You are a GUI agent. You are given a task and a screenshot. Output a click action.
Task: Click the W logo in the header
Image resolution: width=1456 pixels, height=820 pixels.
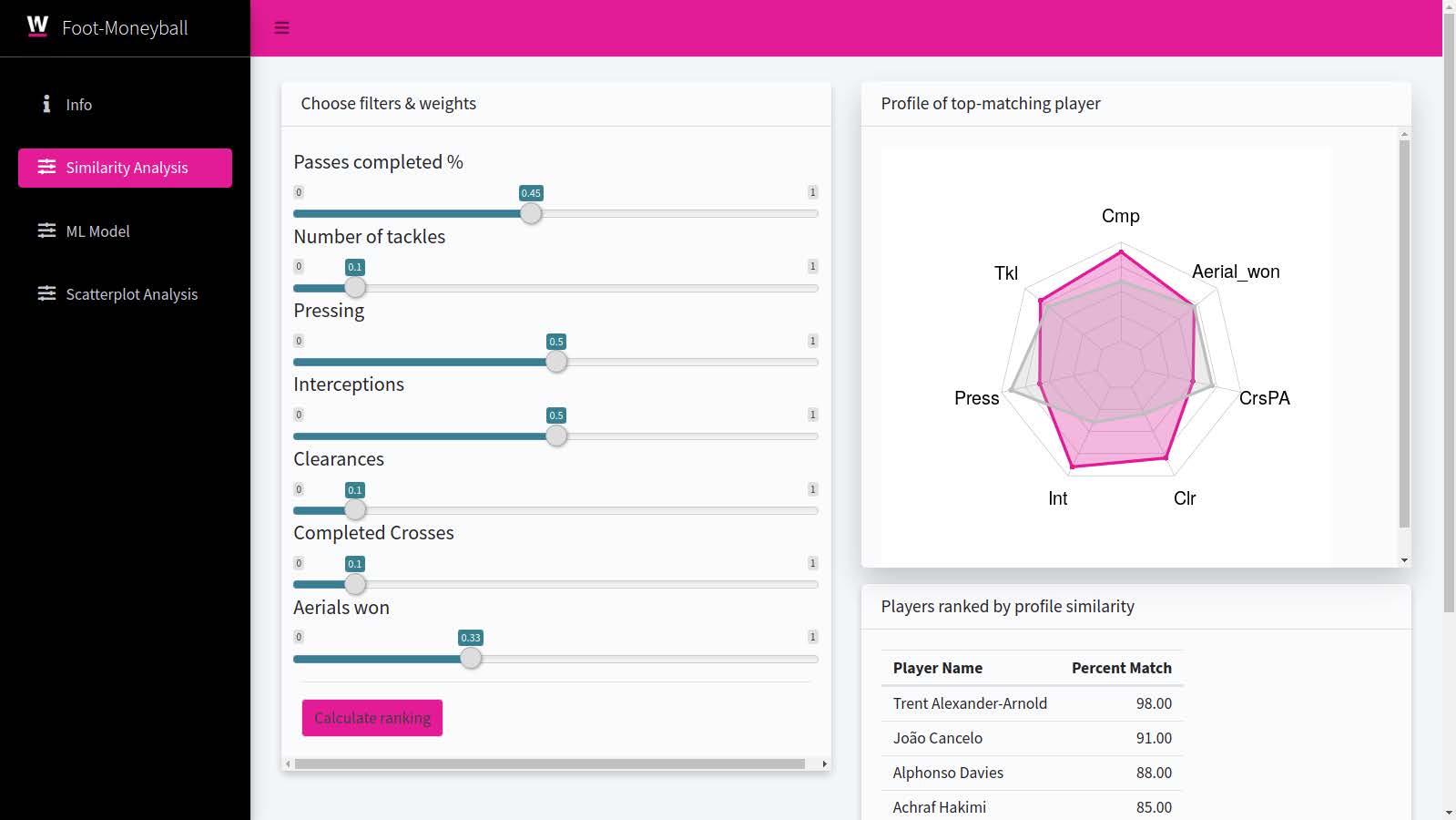point(37,26)
